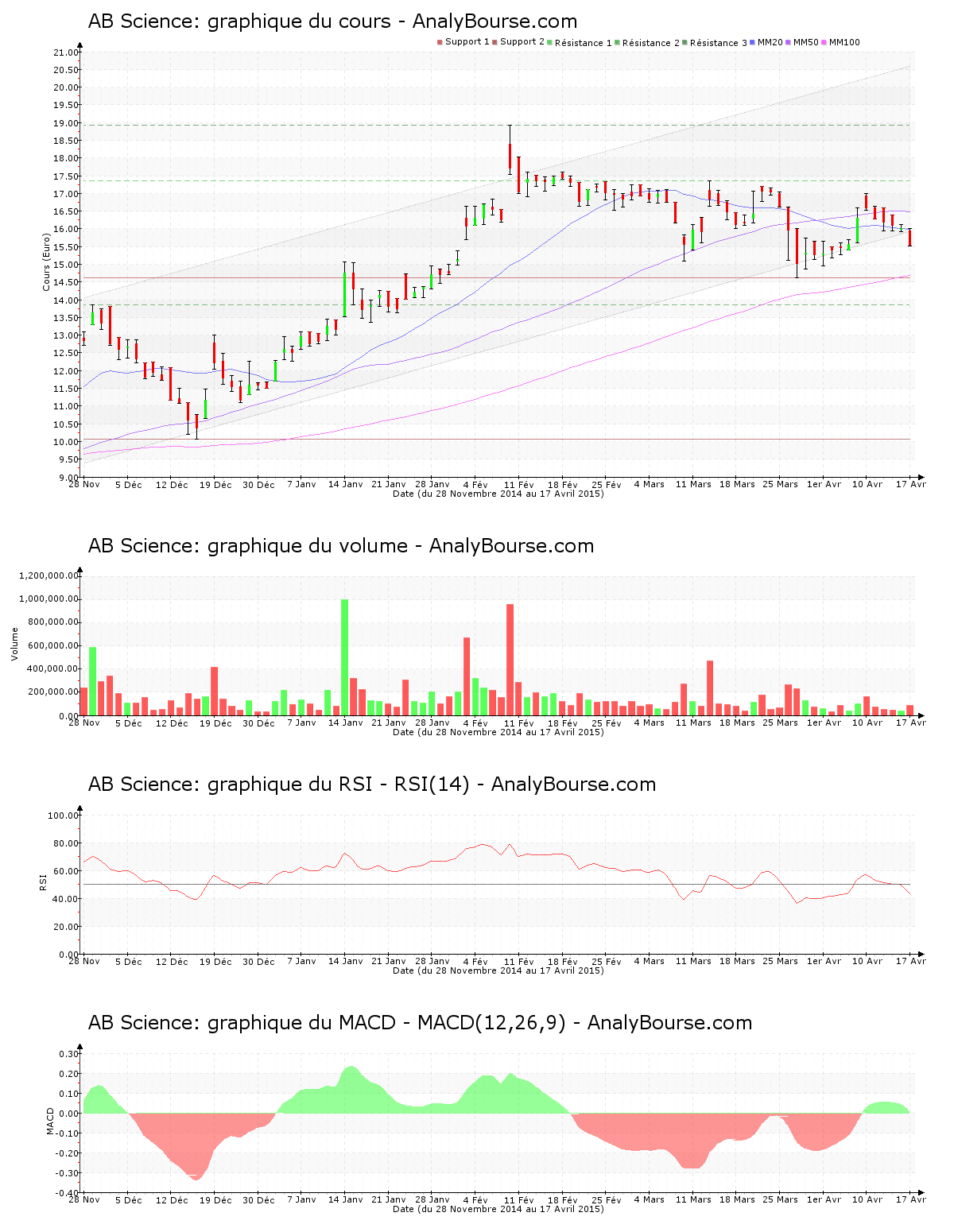954x1232 pixels.
Task: Click the '19 Déc' date on volume chart
Action: click(215, 723)
